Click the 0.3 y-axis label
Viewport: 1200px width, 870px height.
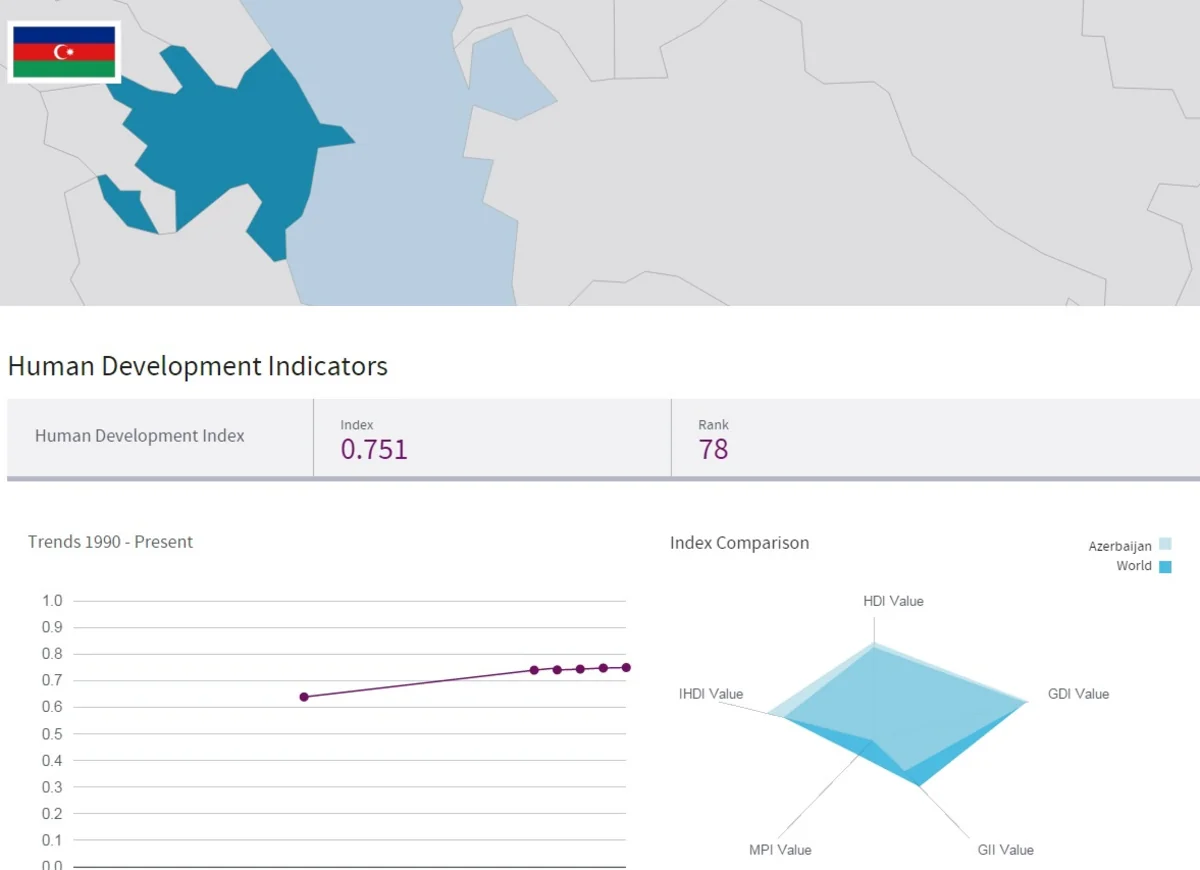coord(52,787)
